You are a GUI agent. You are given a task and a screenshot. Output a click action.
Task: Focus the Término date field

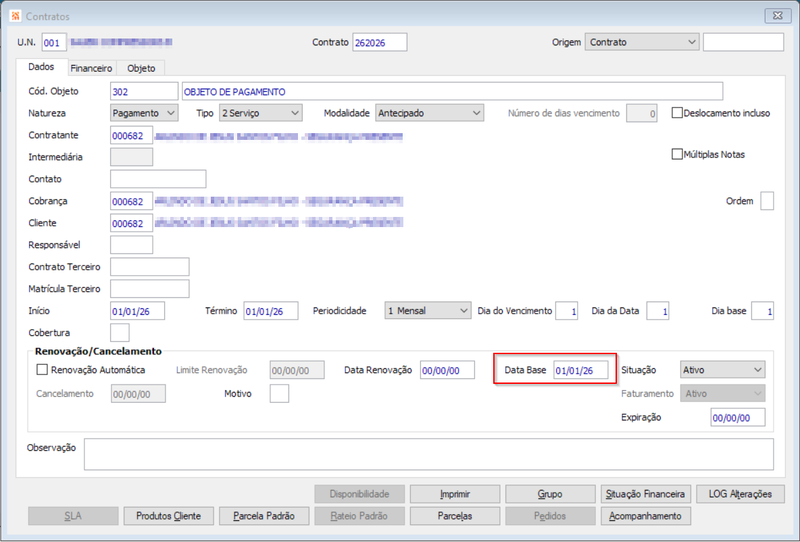tap(270, 311)
